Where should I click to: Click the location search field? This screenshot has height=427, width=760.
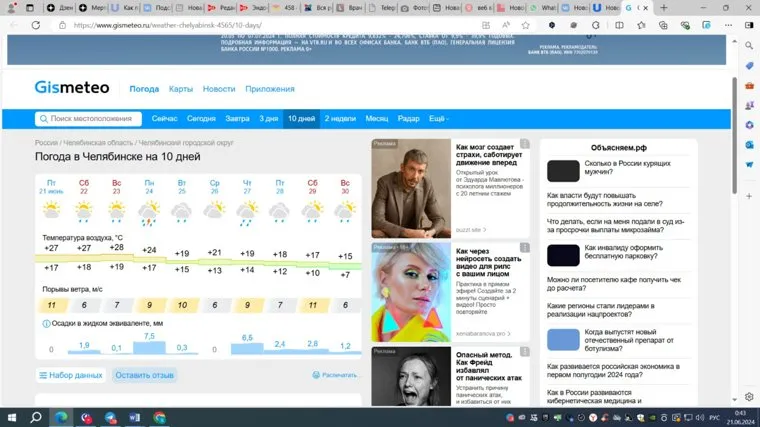tap(88, 118)
